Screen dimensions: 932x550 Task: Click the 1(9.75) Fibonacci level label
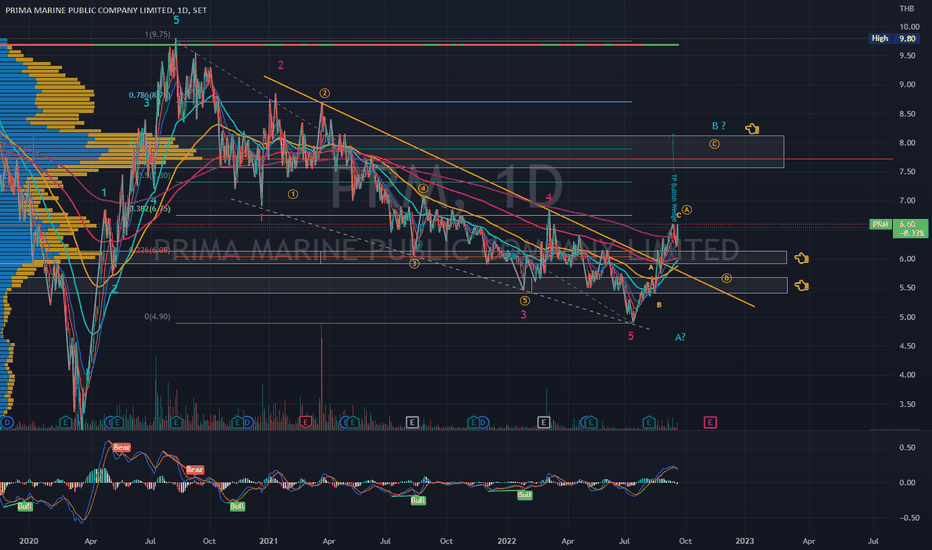pos(158,34)
